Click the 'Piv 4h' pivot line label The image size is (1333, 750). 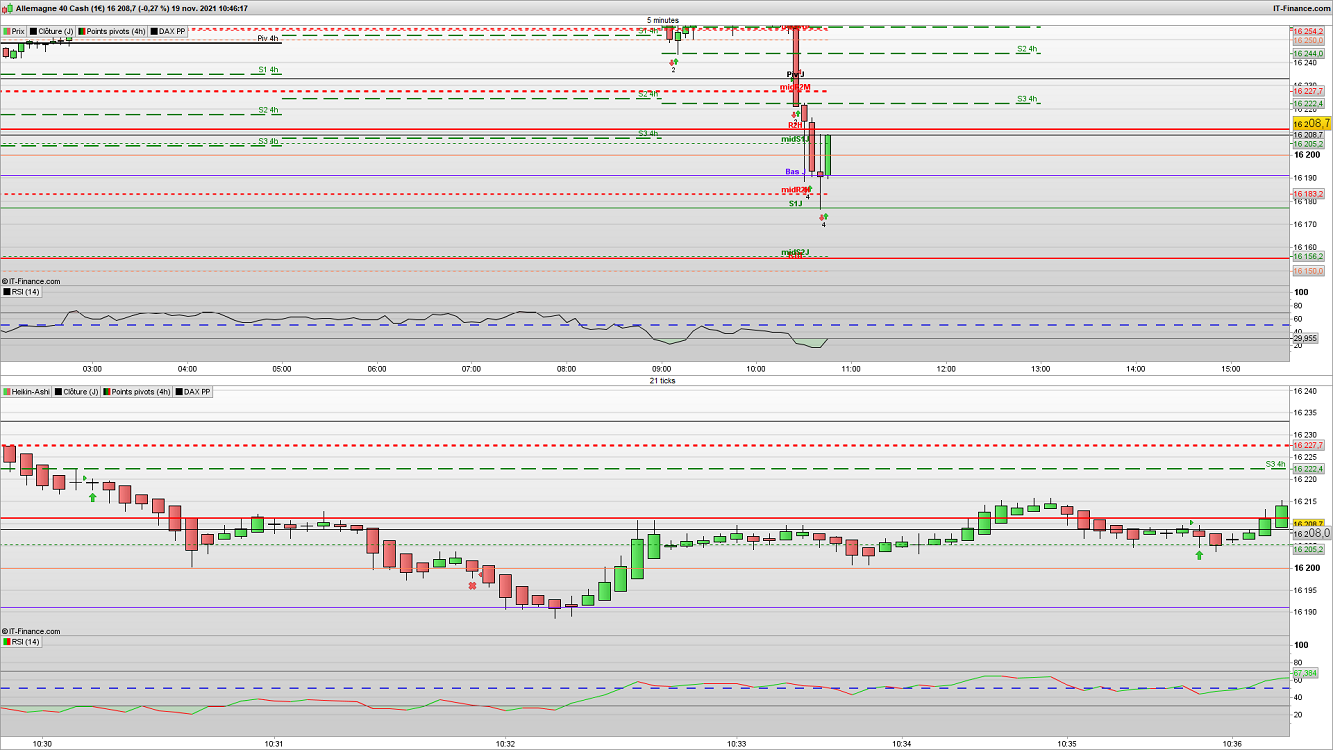click(268, 39)
